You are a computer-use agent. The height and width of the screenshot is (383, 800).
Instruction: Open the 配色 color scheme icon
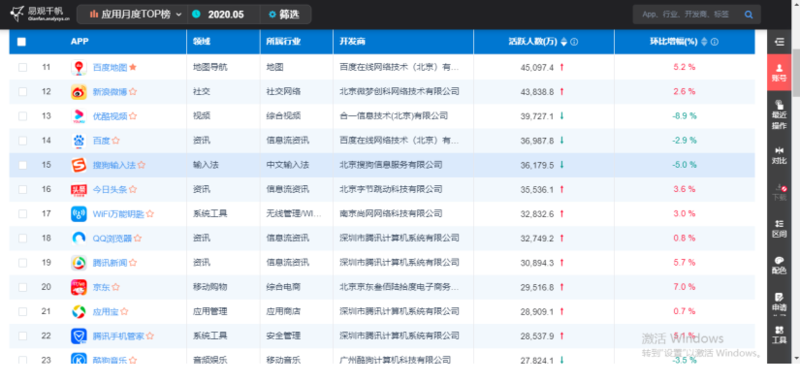pyautogui.click(x=779, y=265)
